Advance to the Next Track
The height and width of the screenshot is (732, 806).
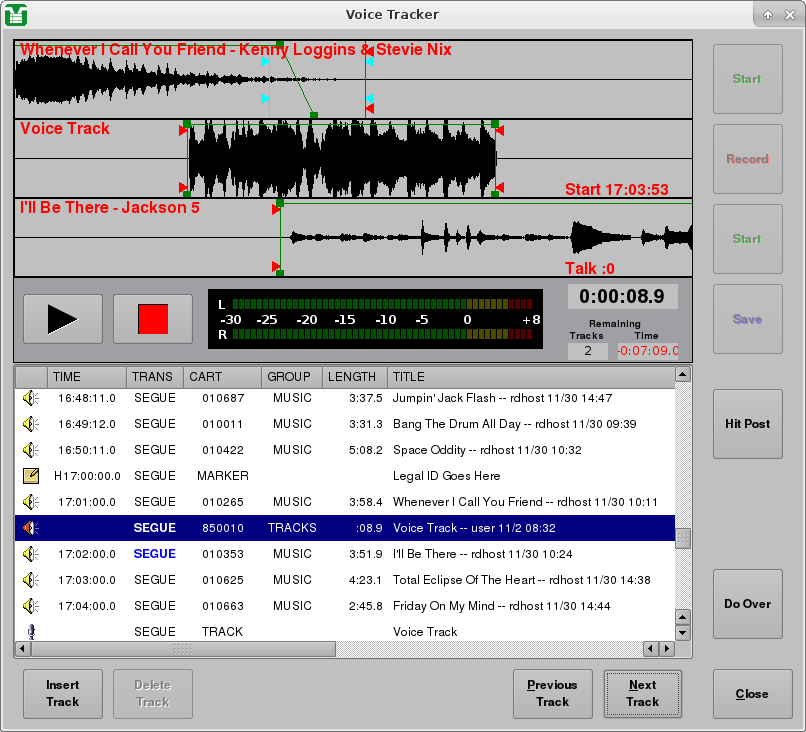click(x=642, y=693)
